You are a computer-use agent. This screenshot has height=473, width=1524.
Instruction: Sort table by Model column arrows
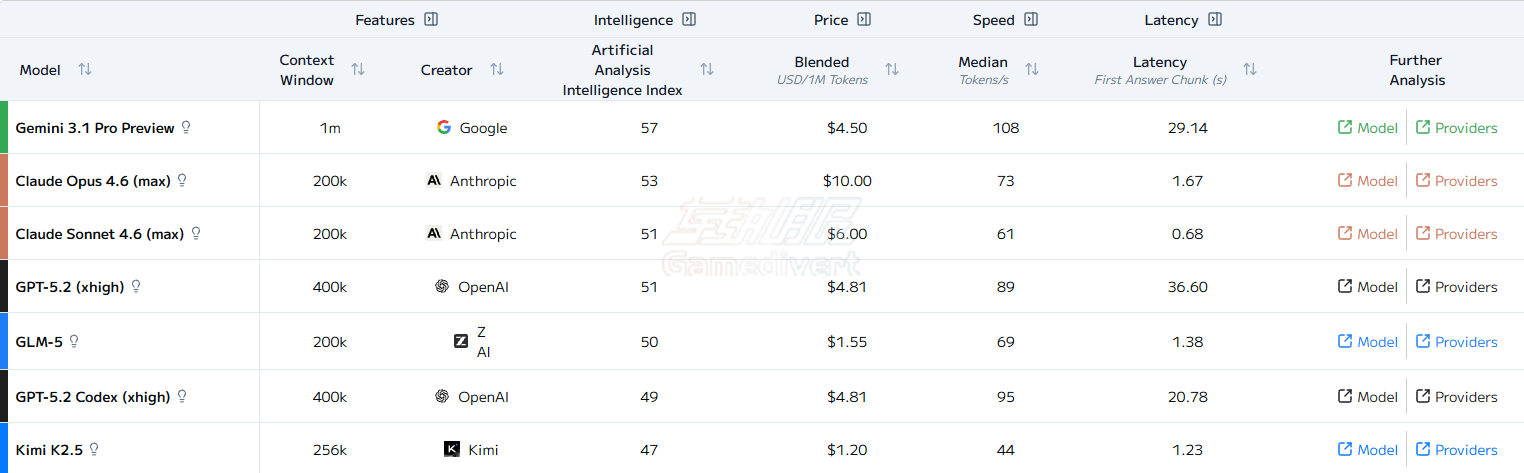(x=85, y=70)
